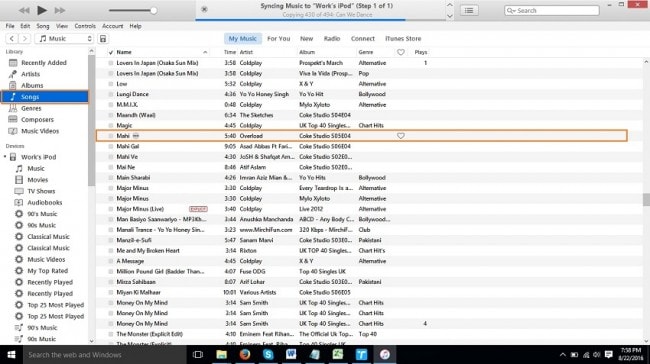Go back with the back arrow
Viewport: 650px width, 364px height.
tap(12, 39)
